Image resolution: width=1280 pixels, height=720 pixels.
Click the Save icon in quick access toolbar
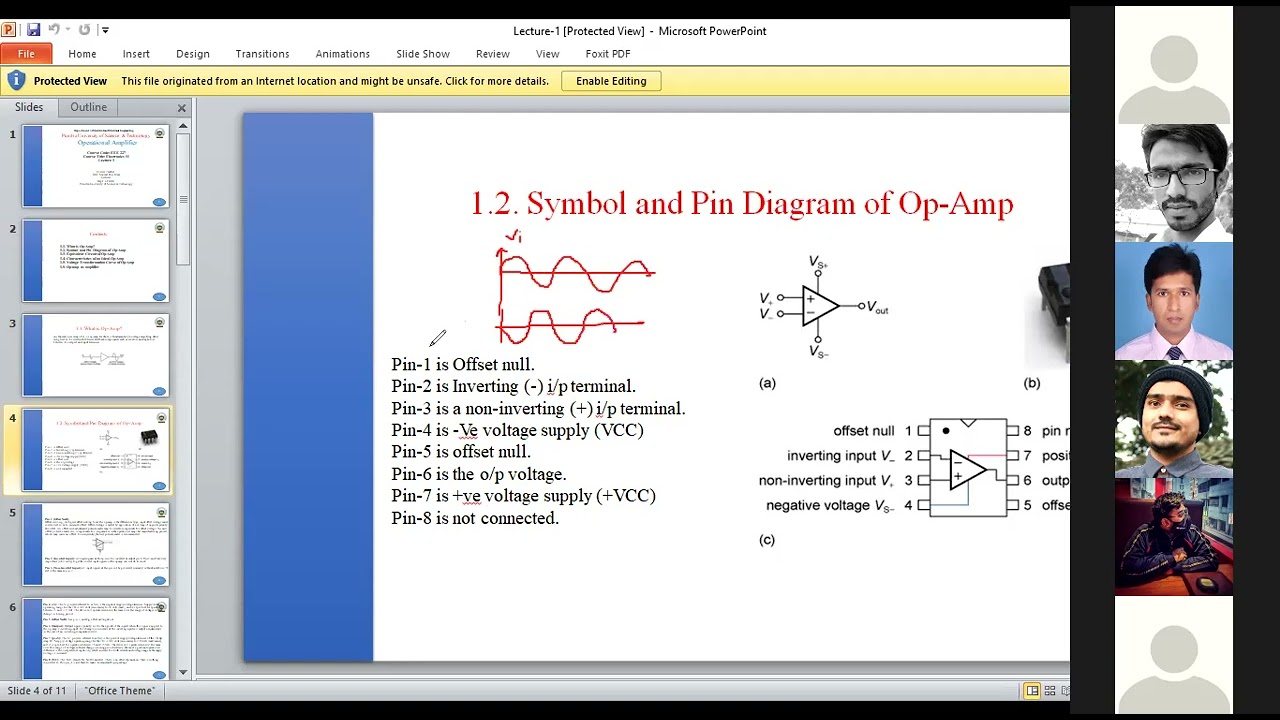(33, 30)
